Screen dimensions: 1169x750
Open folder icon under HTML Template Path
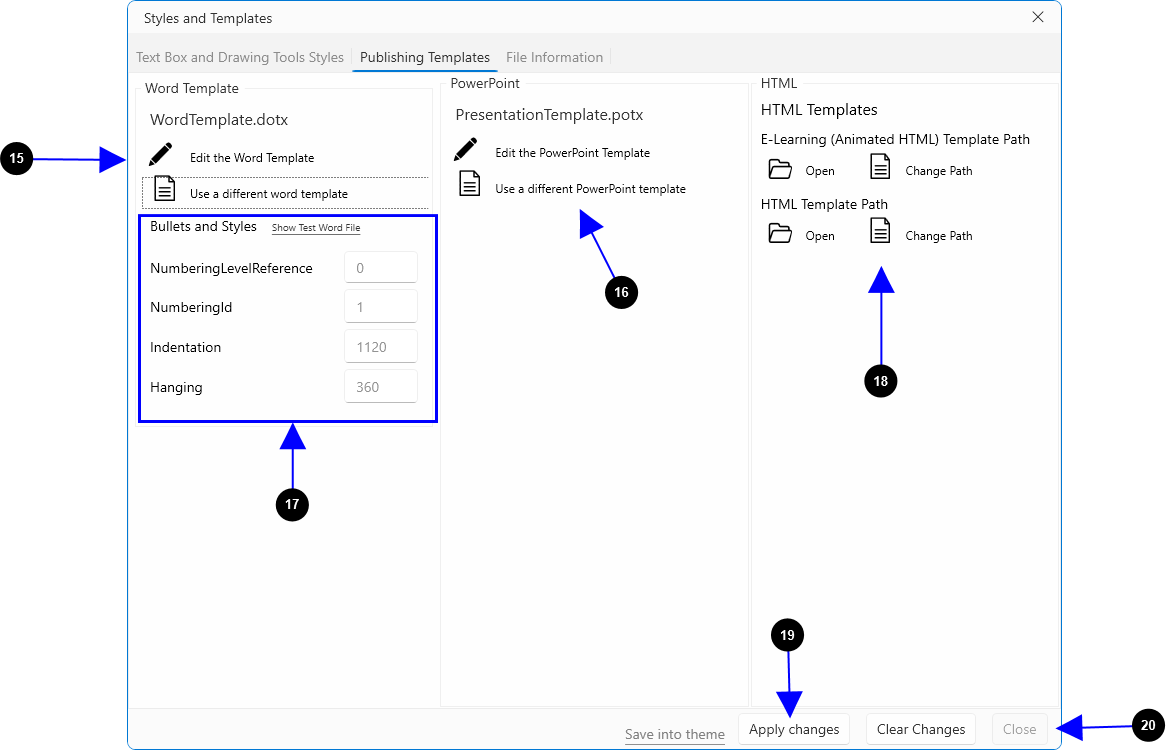[x=780, y=234]
